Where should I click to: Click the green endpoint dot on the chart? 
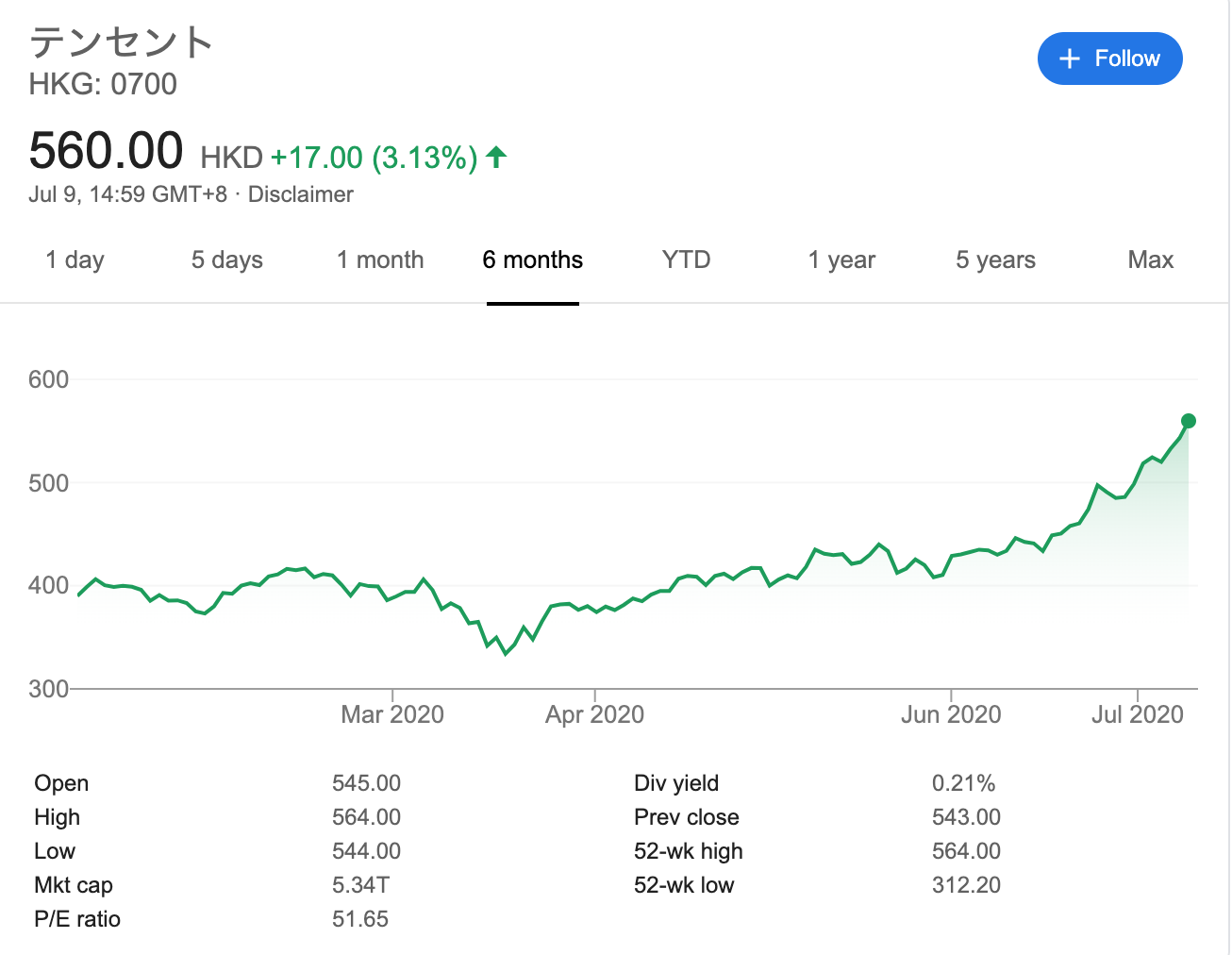point(1188,421)
